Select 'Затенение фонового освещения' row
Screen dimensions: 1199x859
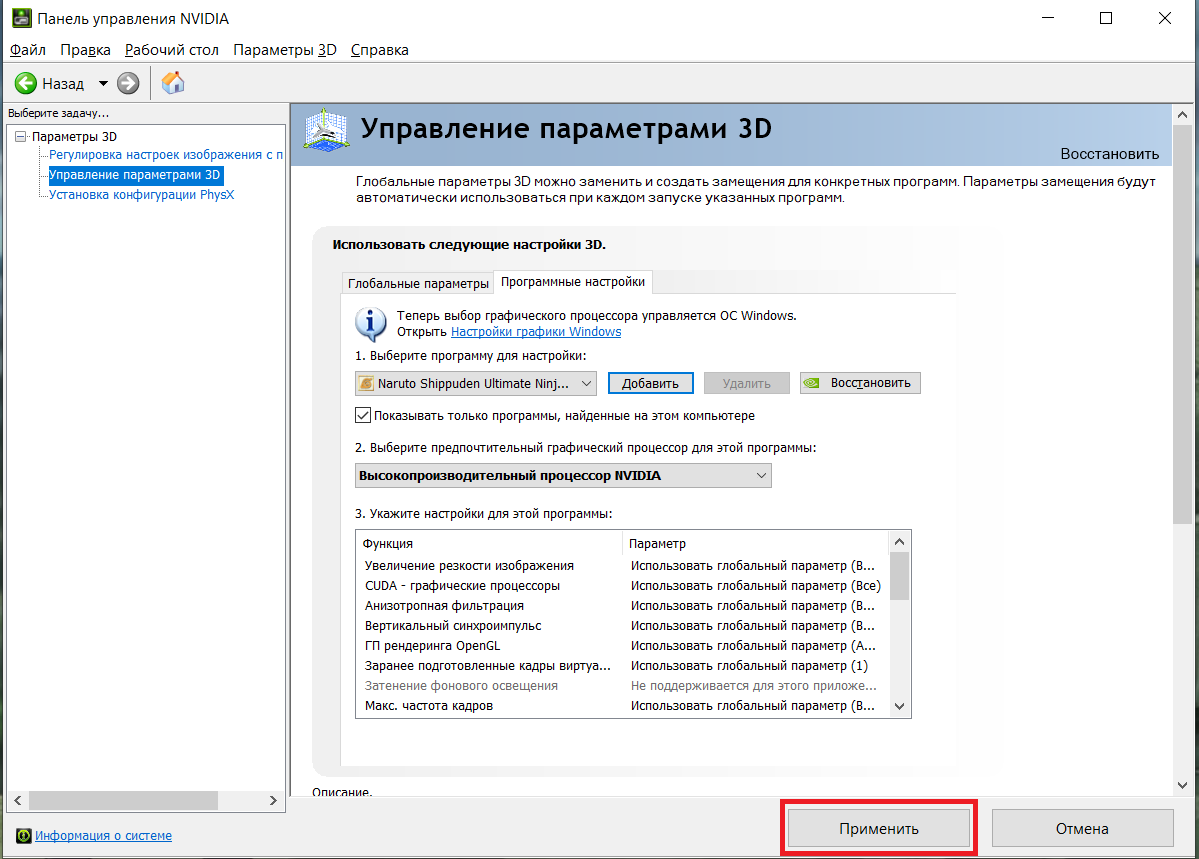tap(622, 685)
